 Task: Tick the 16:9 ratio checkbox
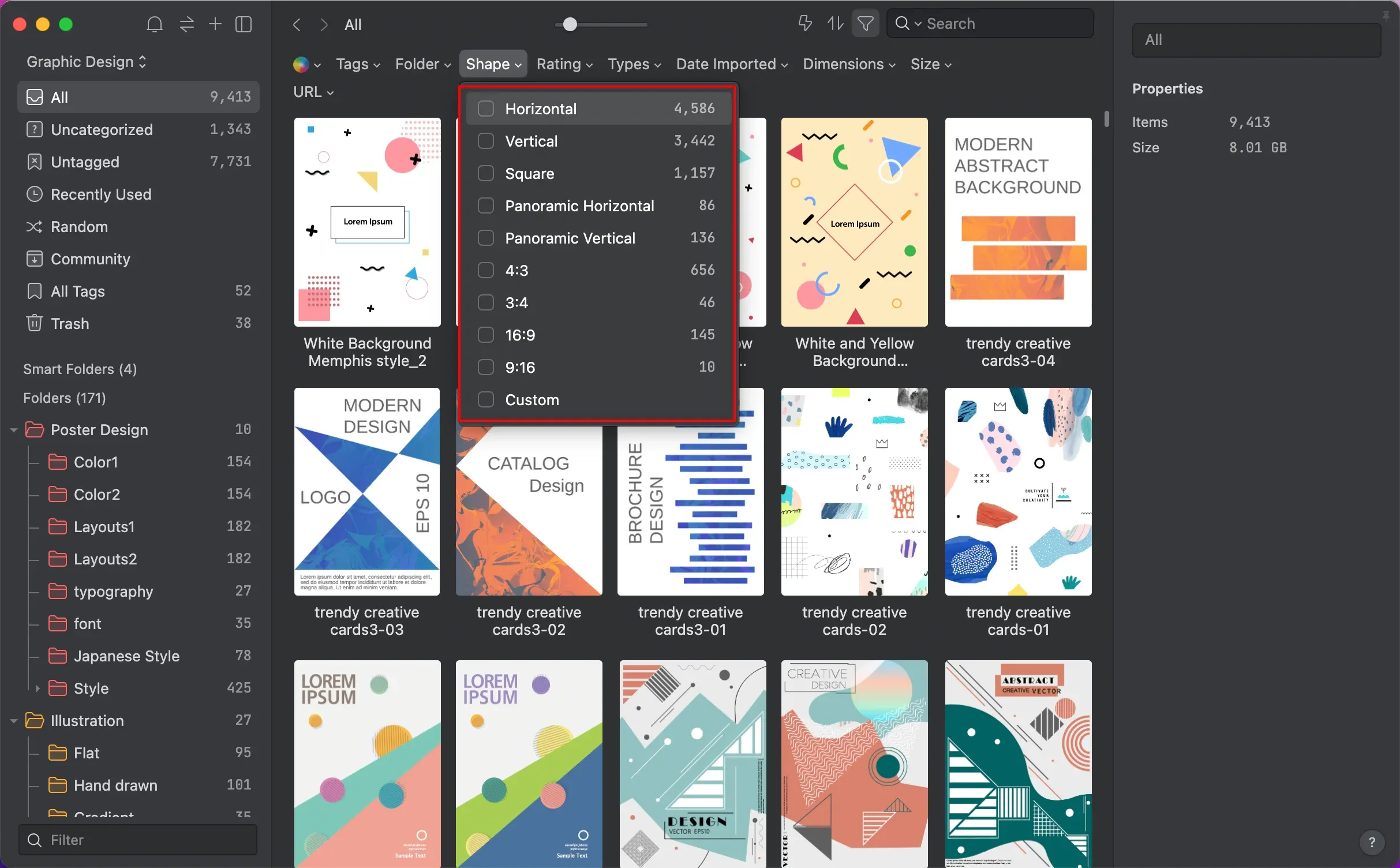tap(486, 335)
